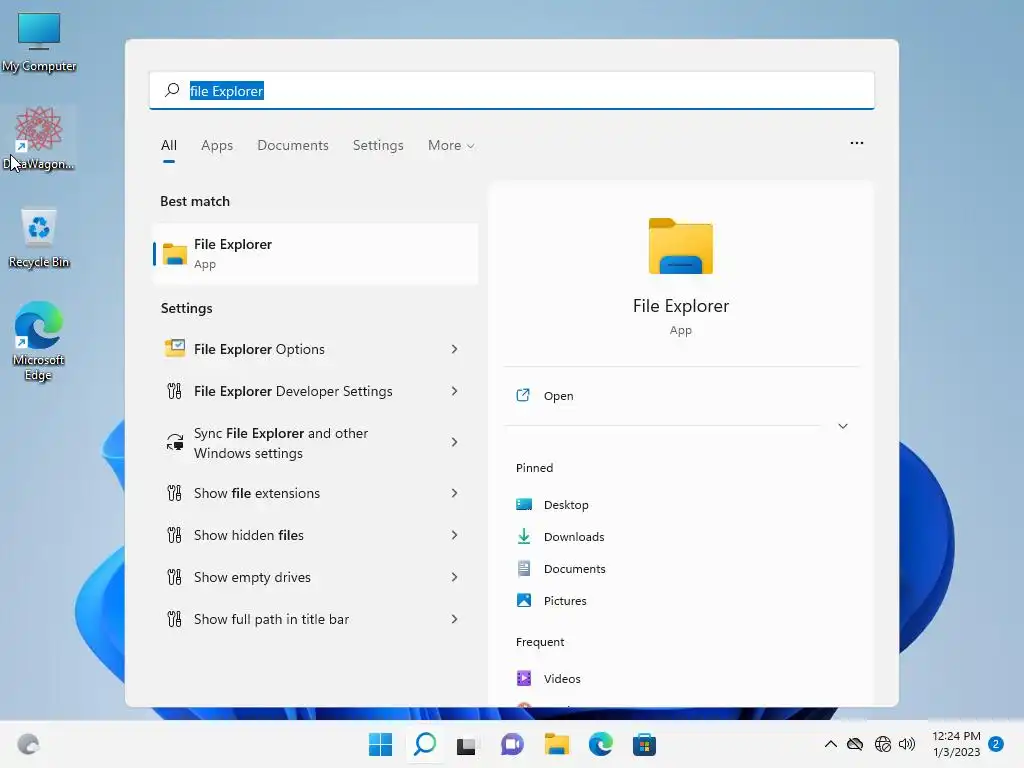Select the My Computer desktop icon

[39, 42]
